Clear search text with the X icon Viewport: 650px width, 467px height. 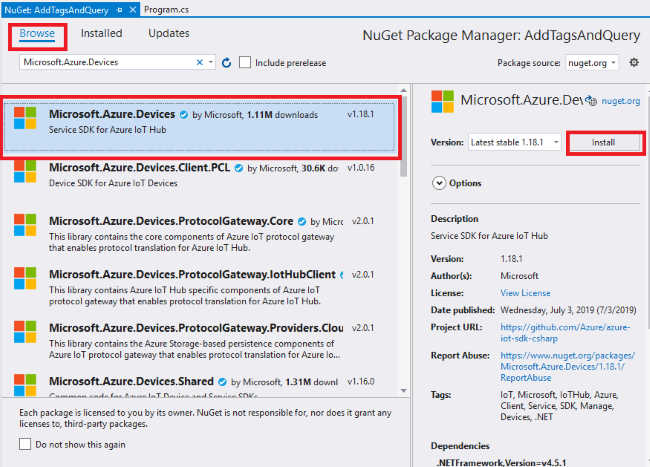199,63
